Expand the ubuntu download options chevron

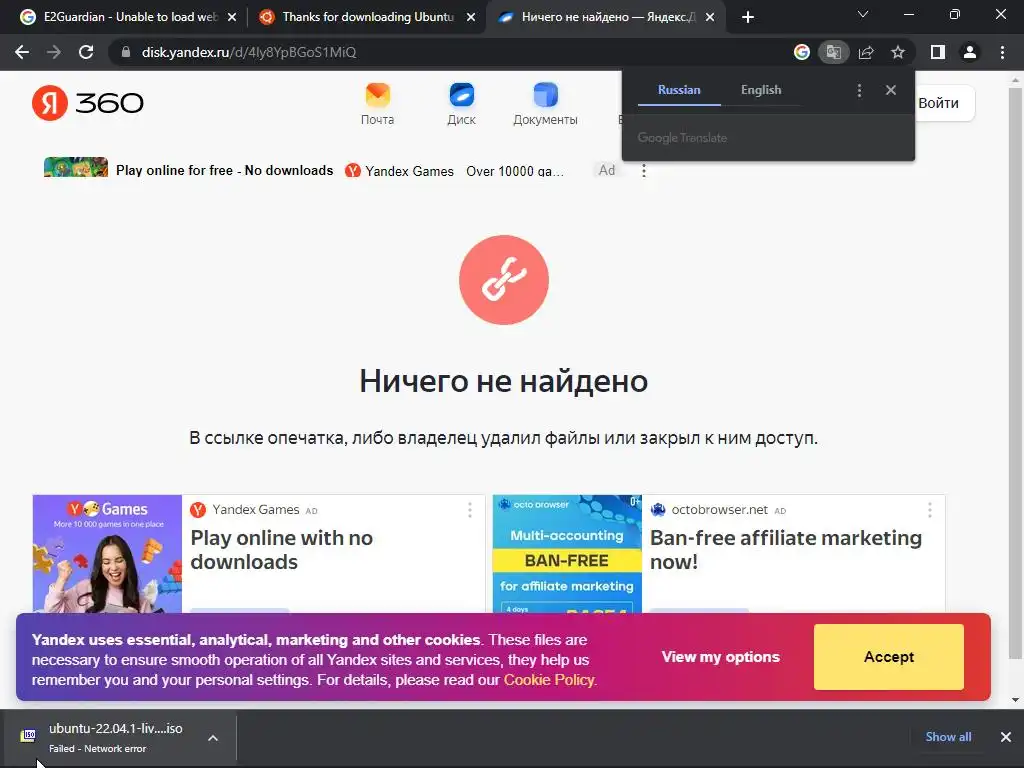(x=213, y=738)
